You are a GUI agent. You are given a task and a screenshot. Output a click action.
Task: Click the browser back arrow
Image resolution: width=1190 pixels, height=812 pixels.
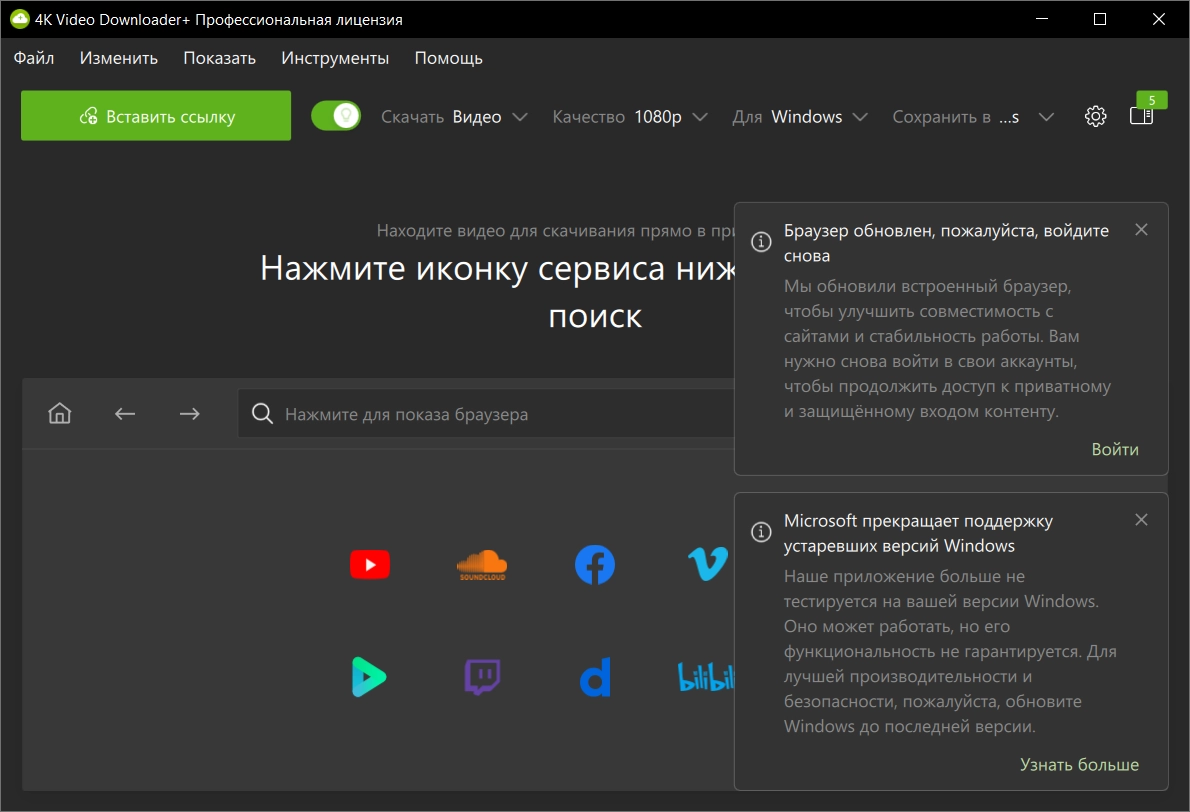click(x=124, y=414)
